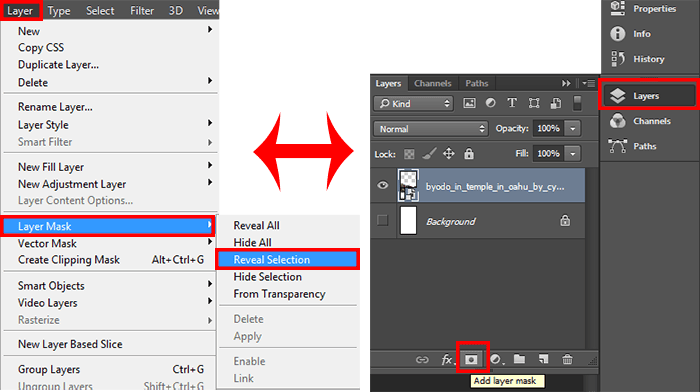The height and width of the screenshot is (392, 700).
Task: Switch to the Channels tab
Action: click(x=433, y=83)
